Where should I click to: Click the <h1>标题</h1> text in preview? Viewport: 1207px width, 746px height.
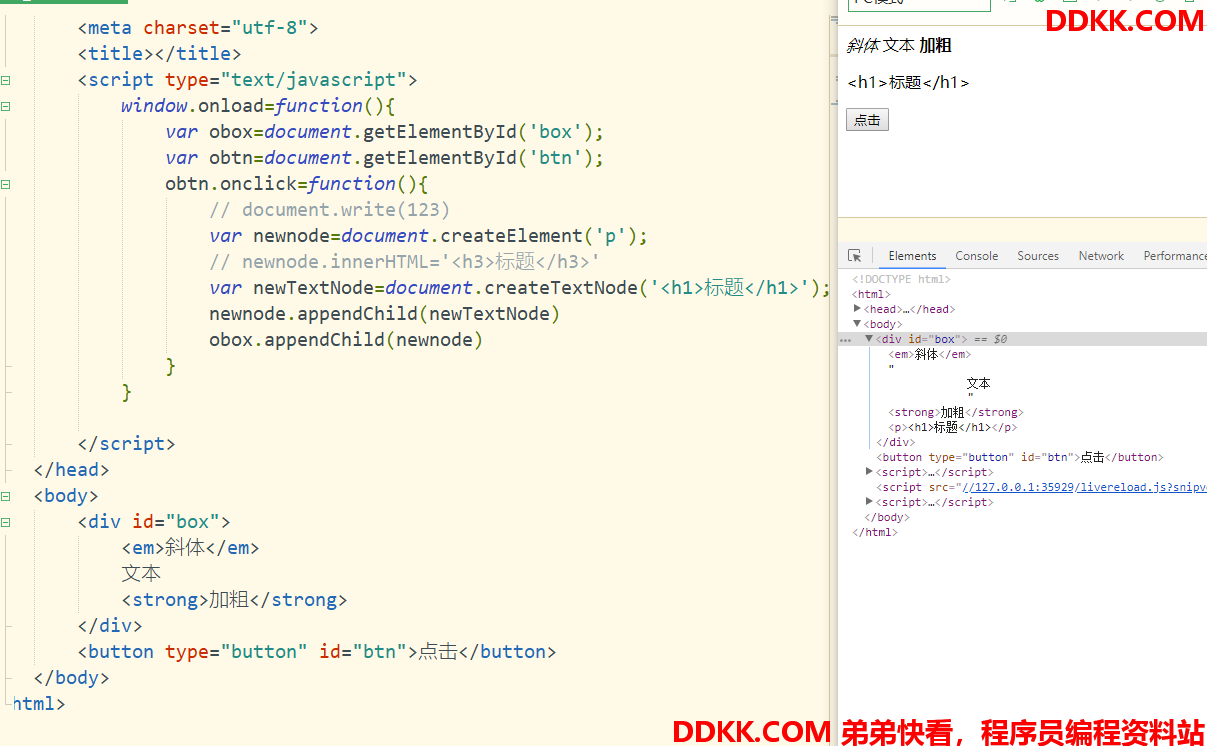[x=908, y=82]
